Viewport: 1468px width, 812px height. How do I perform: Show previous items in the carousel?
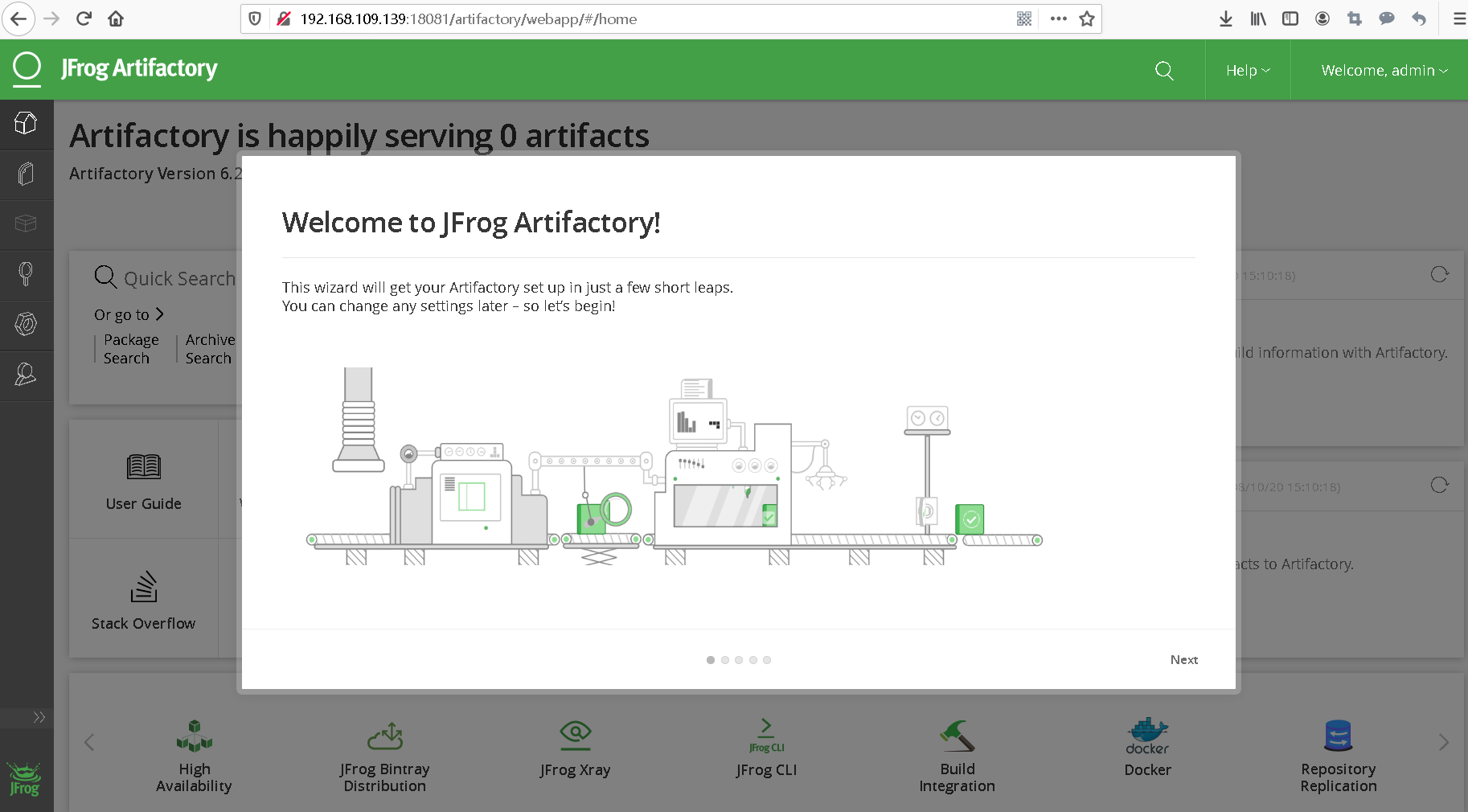point(89,742)
